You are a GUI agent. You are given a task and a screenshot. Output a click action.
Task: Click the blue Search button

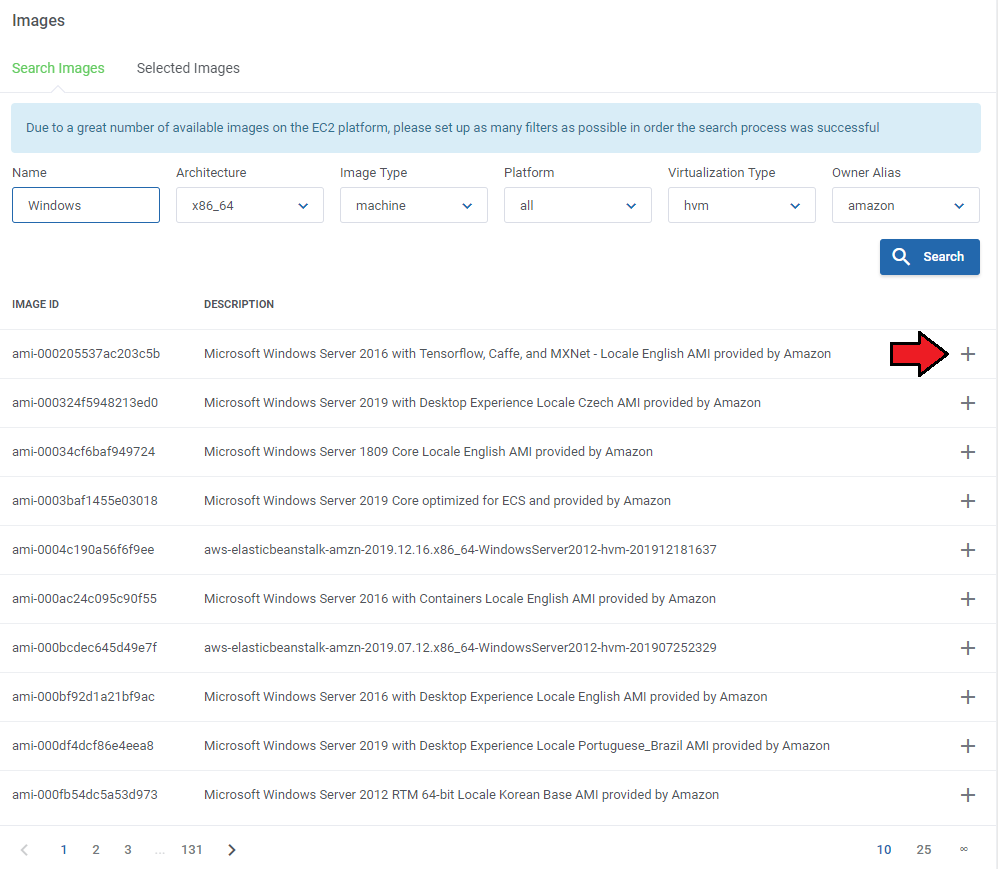929,257
